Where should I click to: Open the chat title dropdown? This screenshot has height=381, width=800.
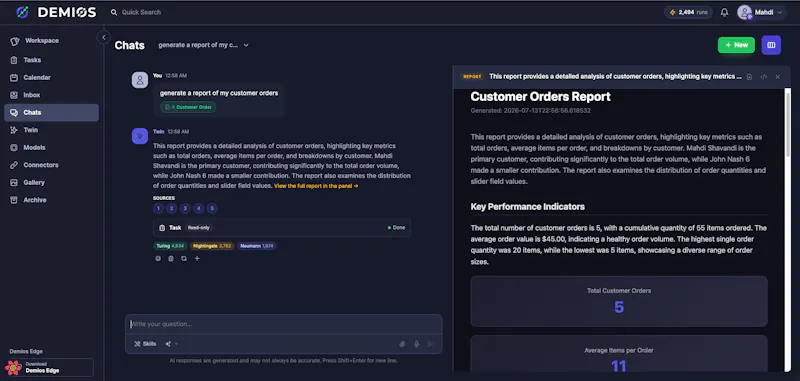point(204,45)
